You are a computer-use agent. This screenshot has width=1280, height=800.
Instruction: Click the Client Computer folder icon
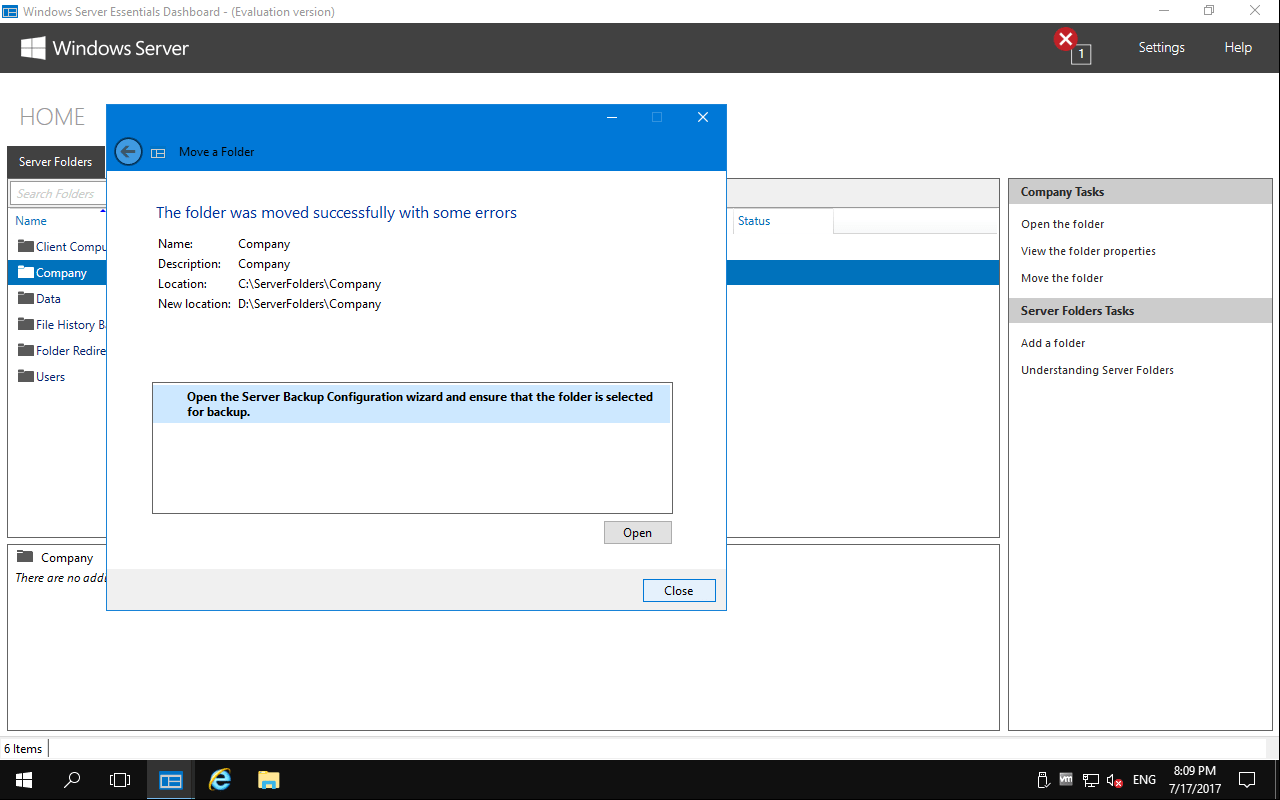25,246
